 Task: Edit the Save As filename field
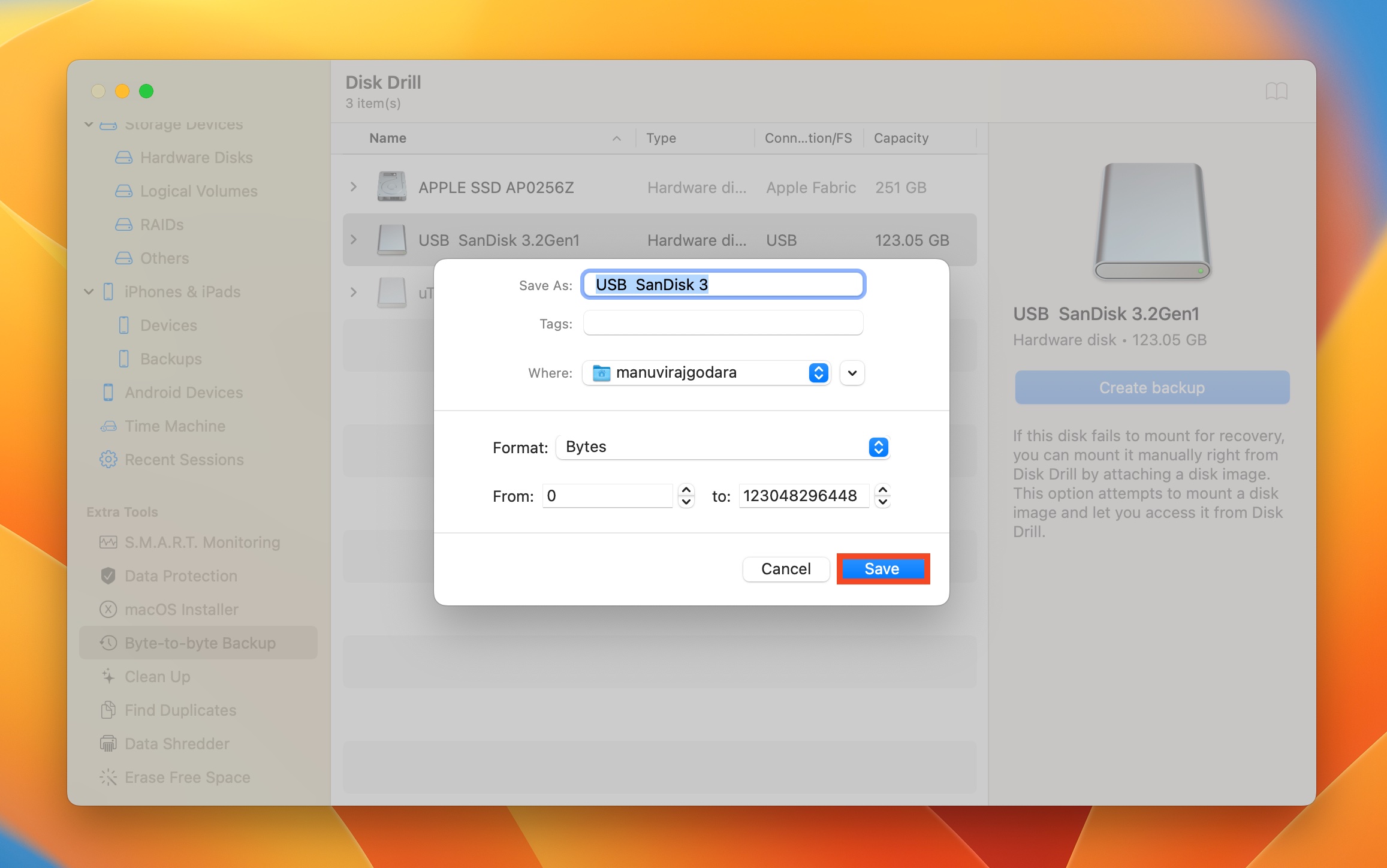click(x=722, y=284)
